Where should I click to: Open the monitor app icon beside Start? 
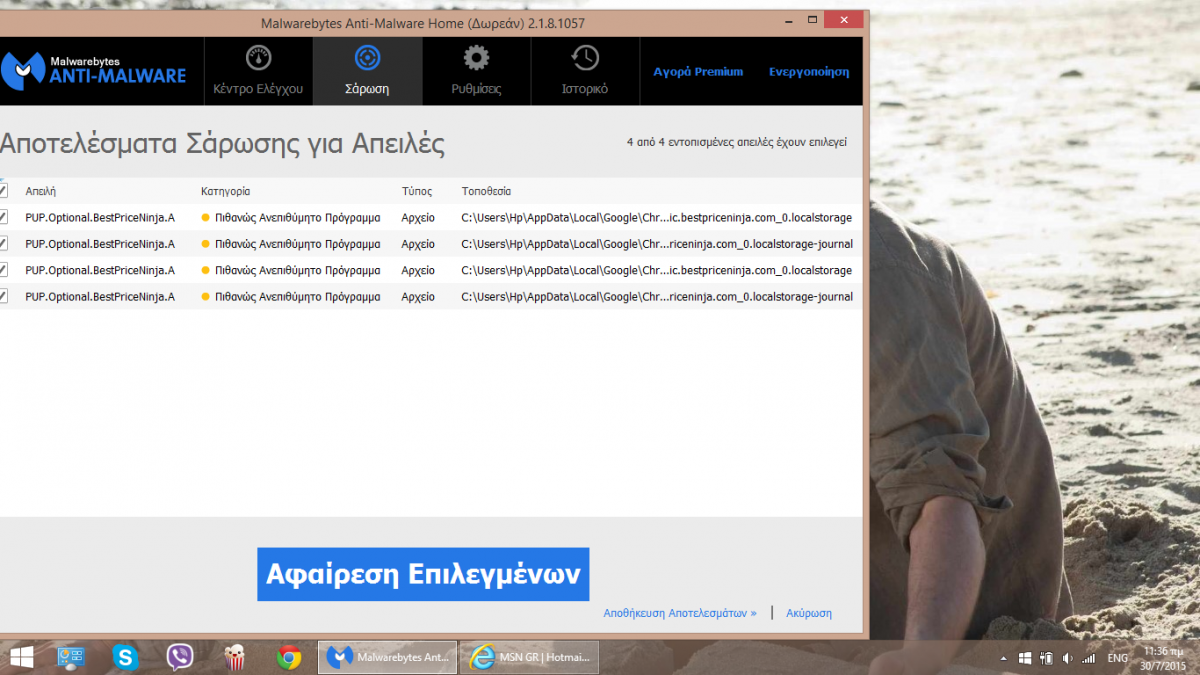coord(71,657)
